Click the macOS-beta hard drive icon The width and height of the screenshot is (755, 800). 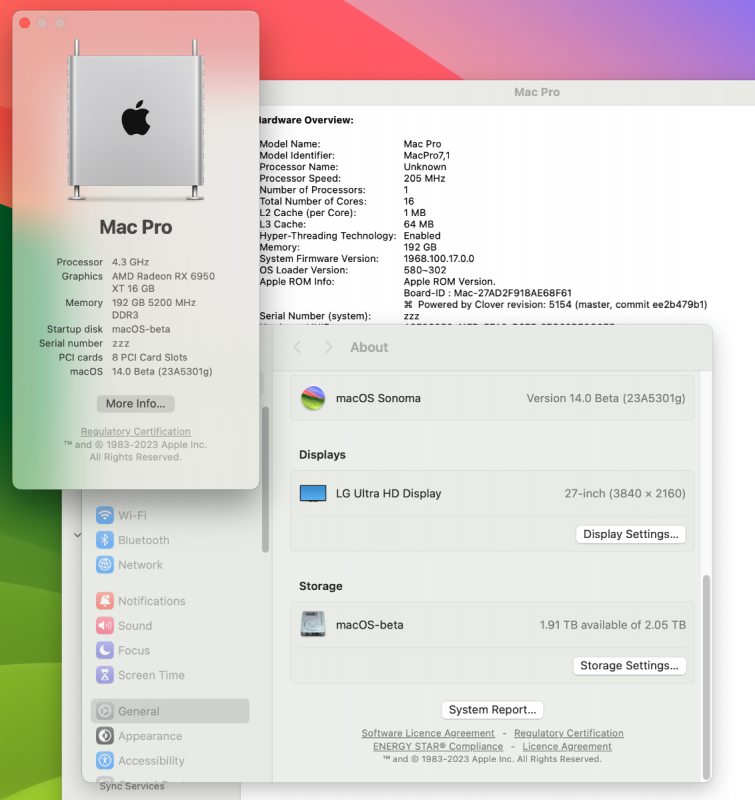(x=313, y=624)
